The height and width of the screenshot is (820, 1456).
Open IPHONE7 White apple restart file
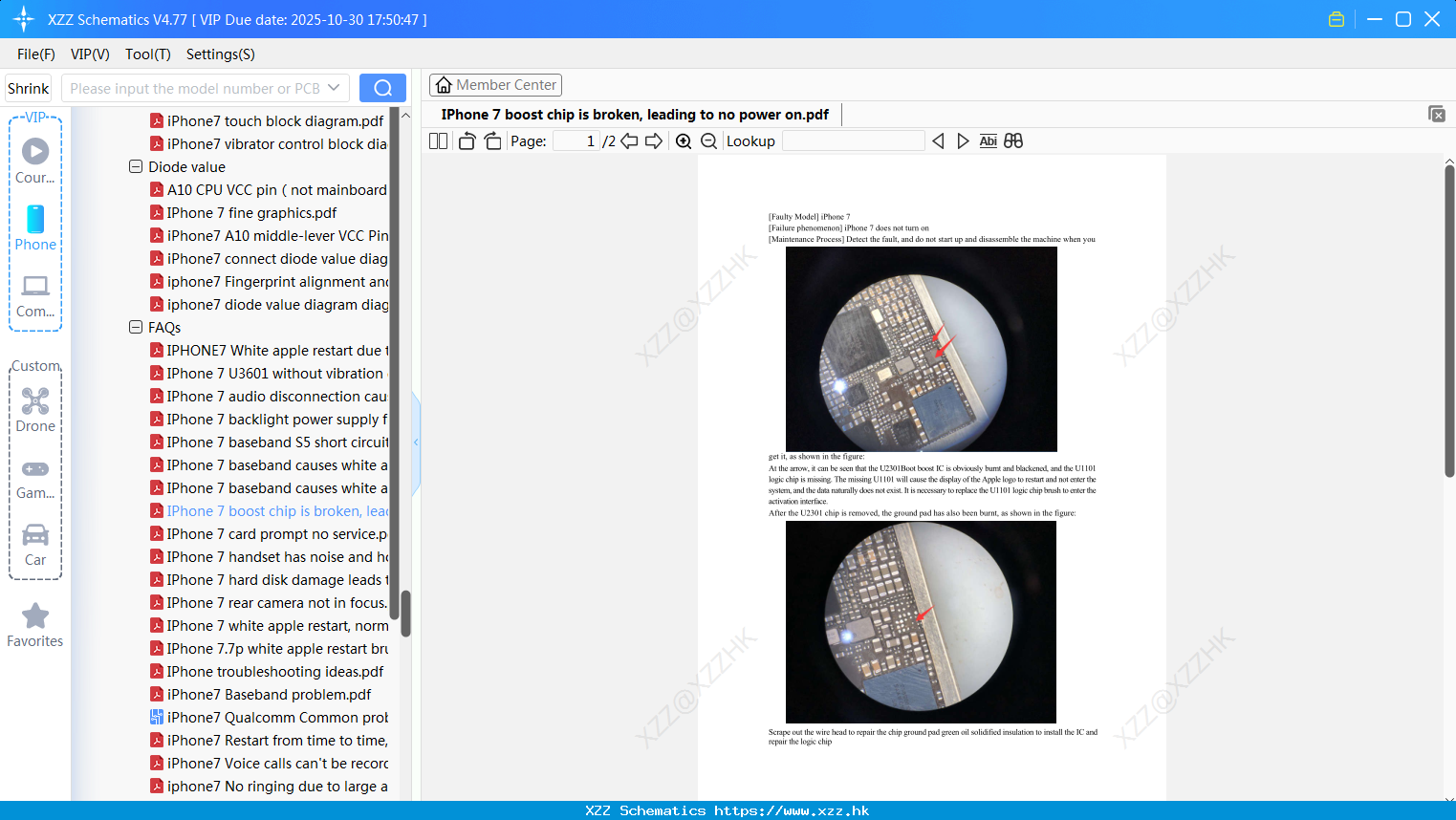(x=269, y=350)
